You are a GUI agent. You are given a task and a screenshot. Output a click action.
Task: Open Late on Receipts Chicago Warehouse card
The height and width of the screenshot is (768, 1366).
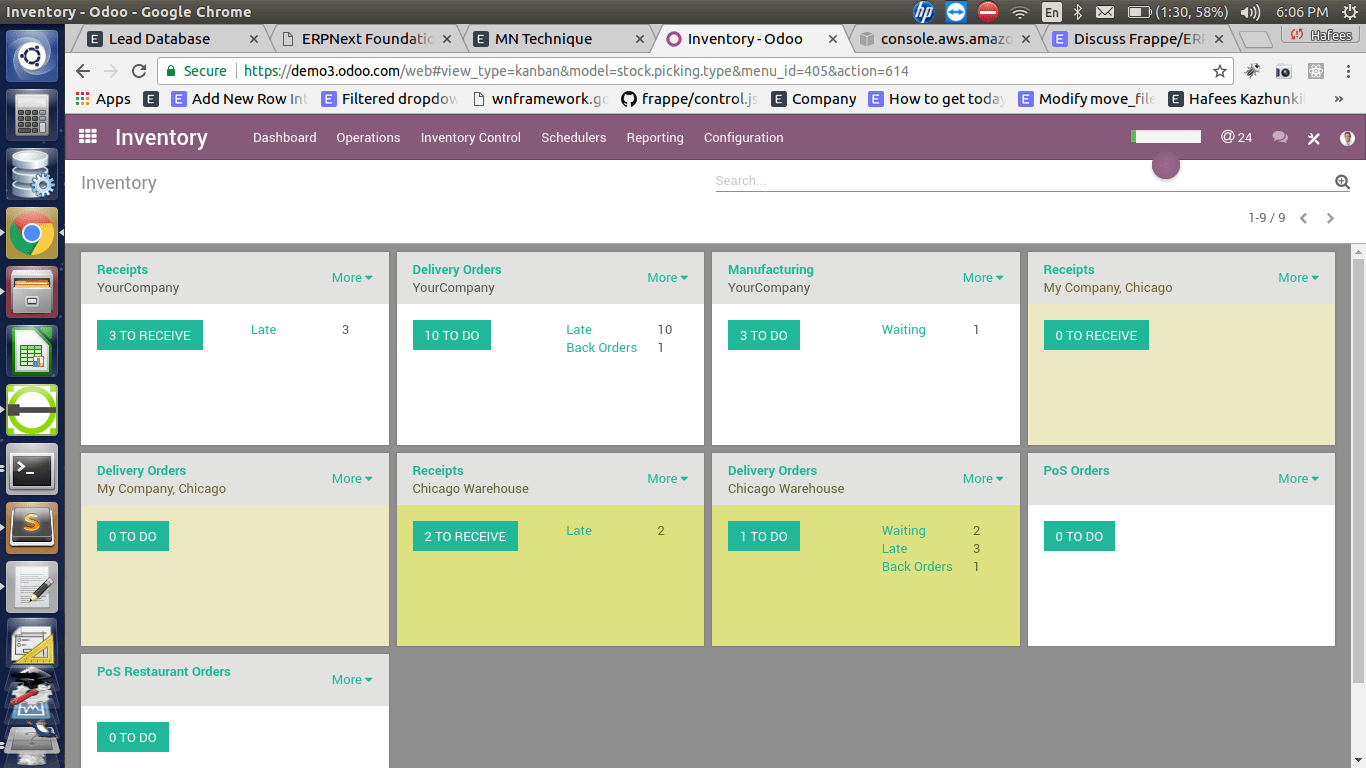[x=579, y=531]
